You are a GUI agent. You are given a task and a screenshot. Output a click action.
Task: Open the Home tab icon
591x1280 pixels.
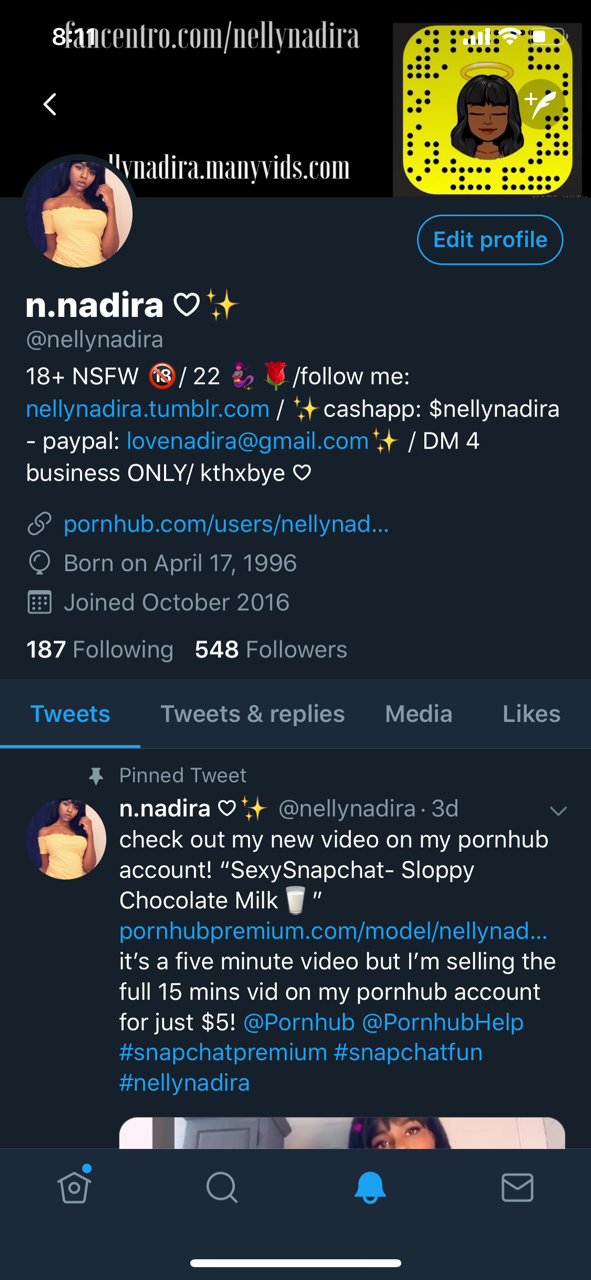[x=74, y=1185]
